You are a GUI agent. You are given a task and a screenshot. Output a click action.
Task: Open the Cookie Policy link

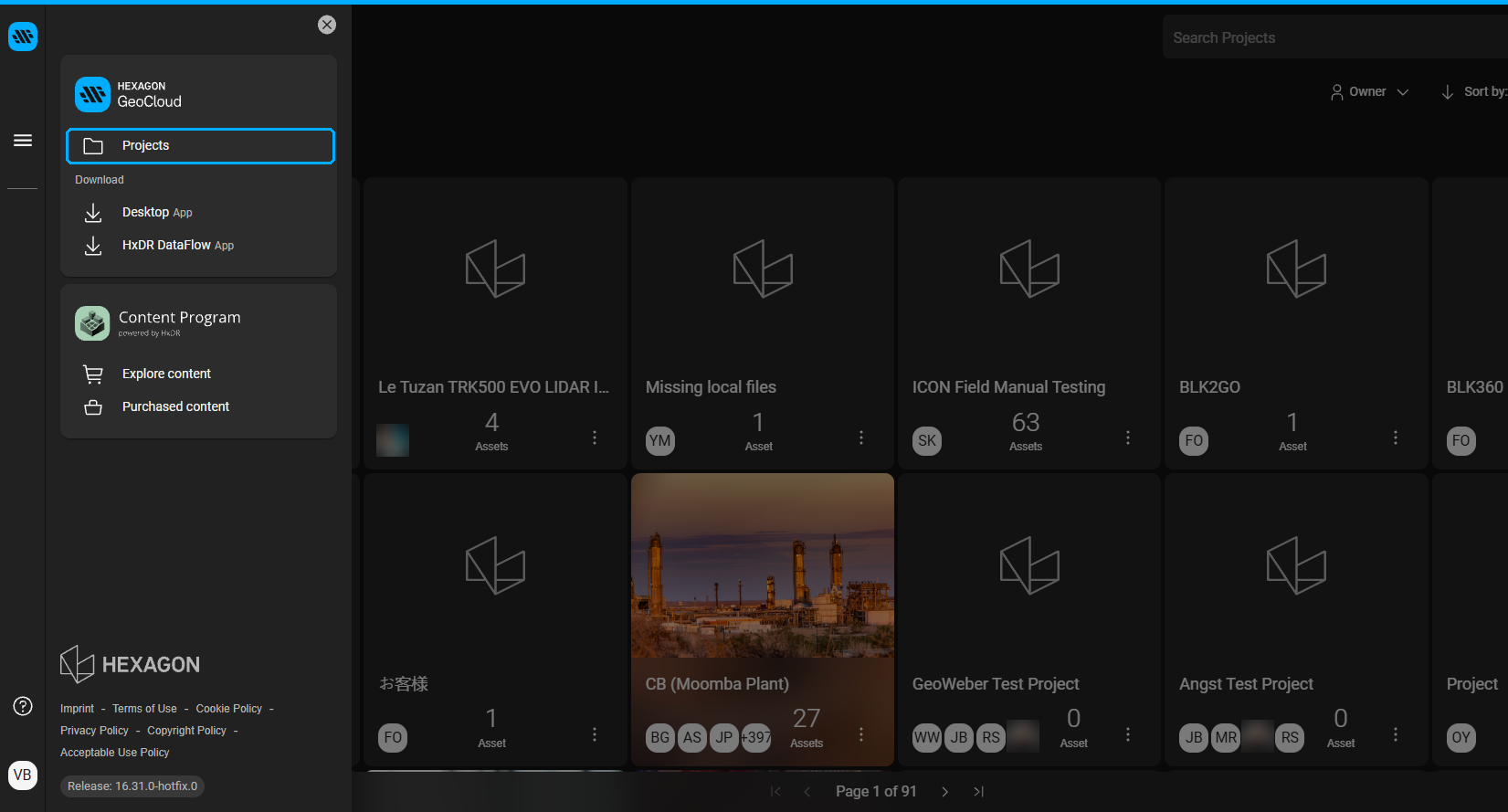(228, 709)
